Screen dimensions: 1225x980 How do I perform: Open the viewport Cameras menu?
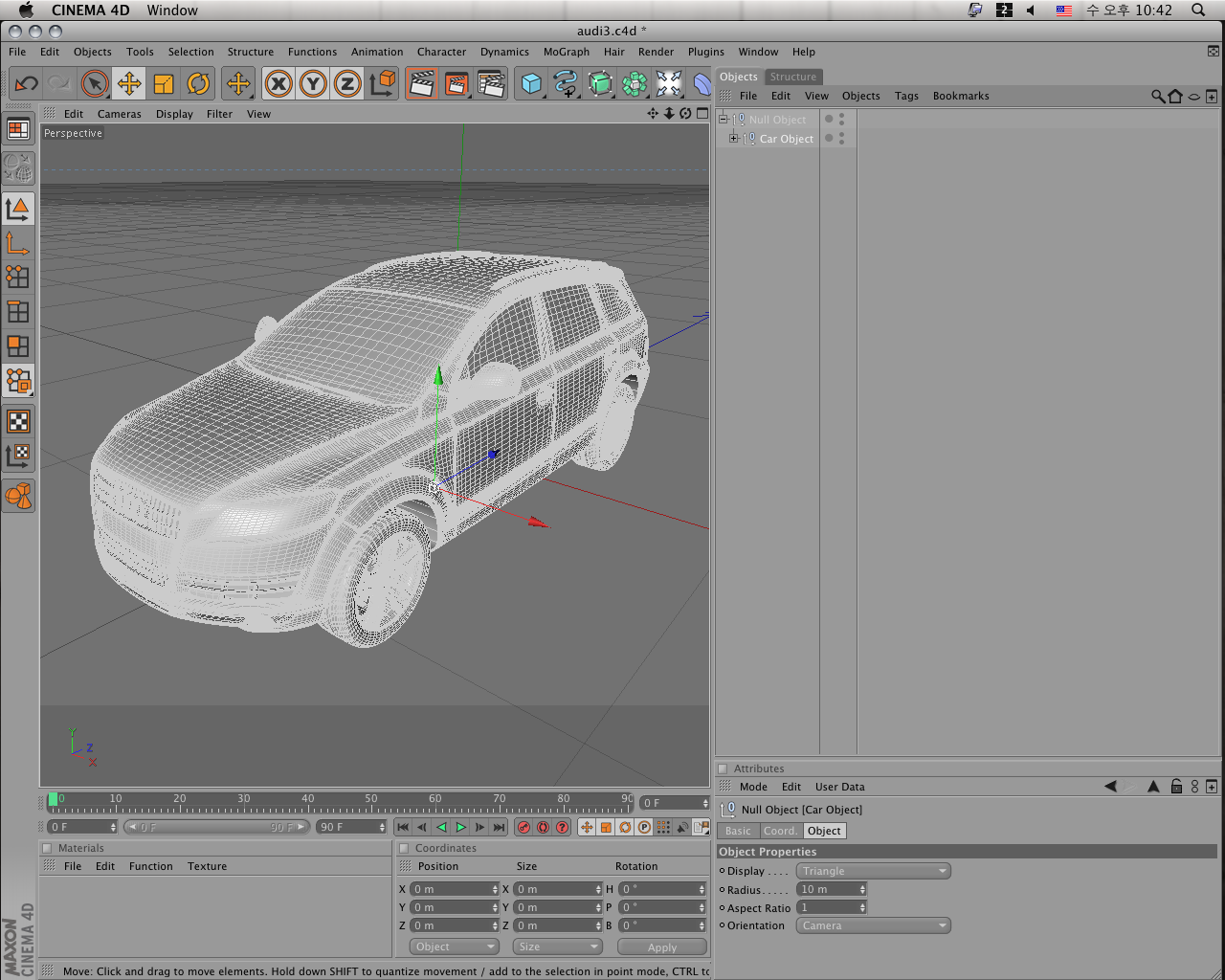click(x=120, y=114)
